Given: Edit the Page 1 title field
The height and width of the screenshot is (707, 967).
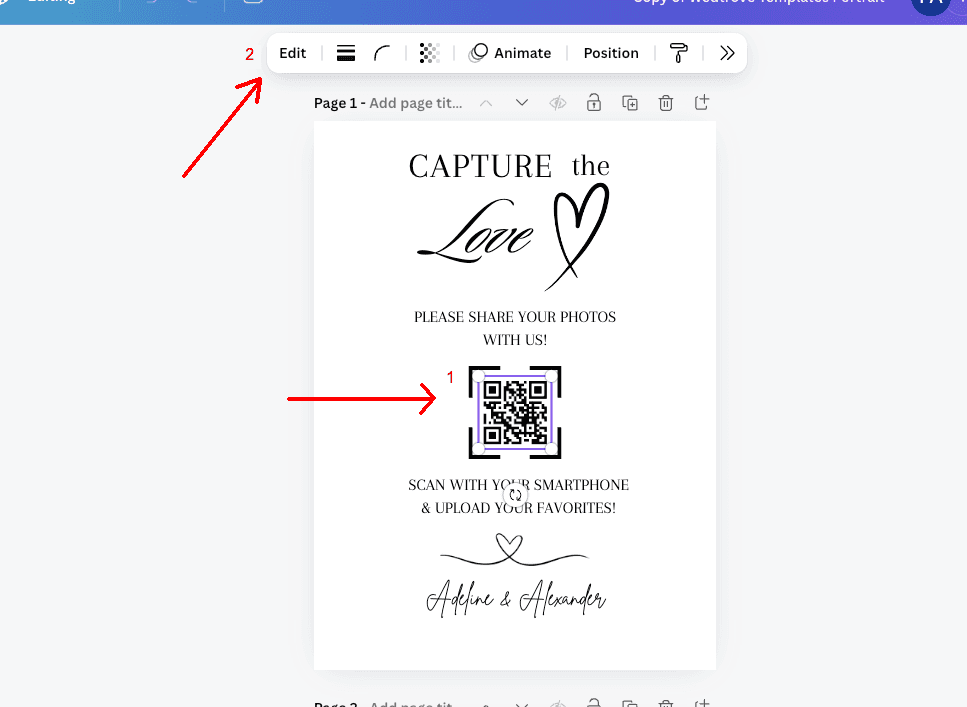Looking at the screenshot, I should 416,103.
